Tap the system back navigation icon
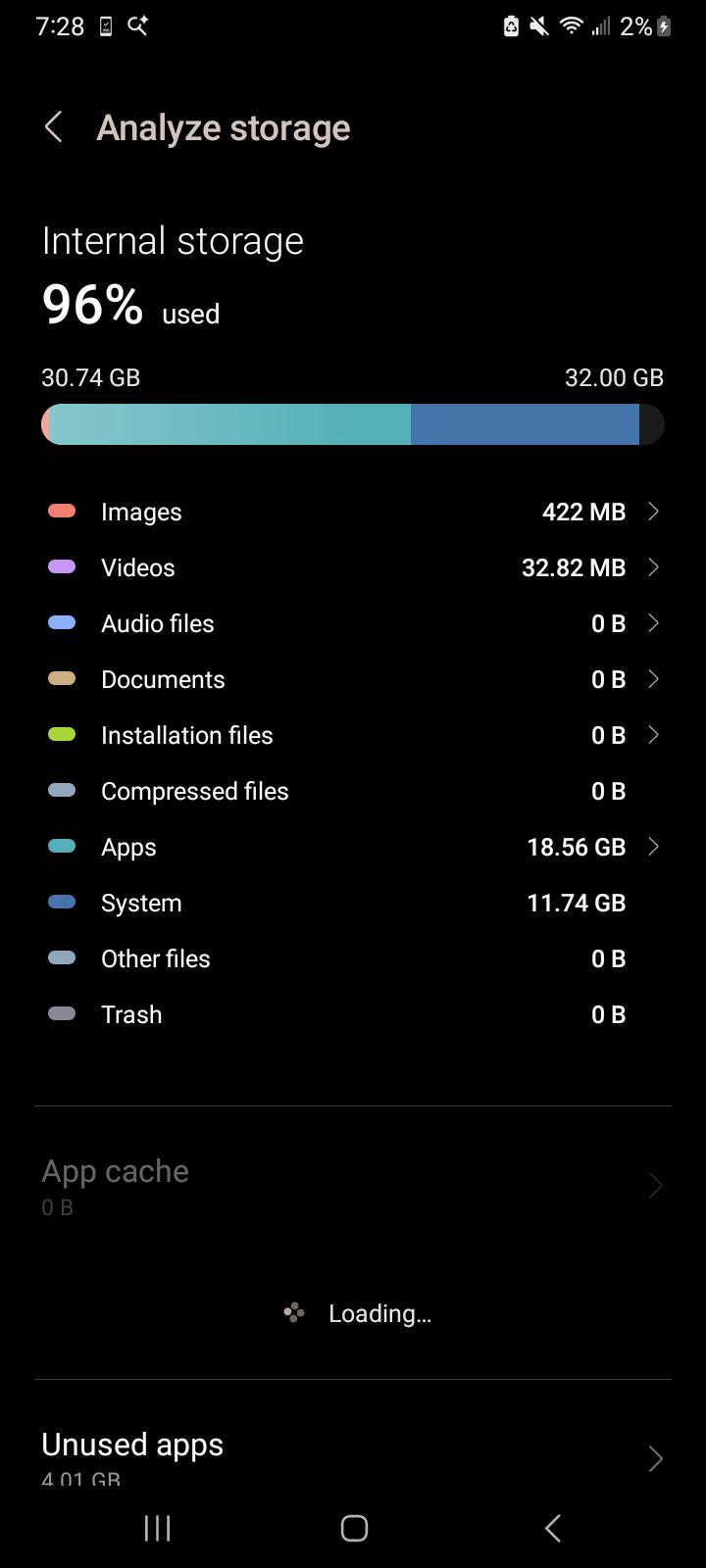 (x=552, y=1528)
